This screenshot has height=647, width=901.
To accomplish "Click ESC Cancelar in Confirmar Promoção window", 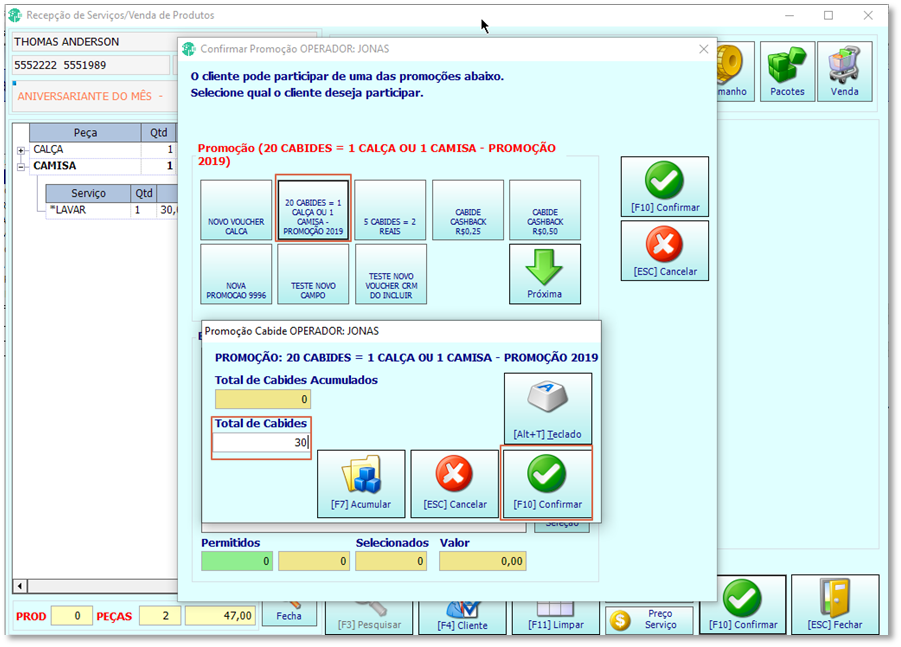I will coord(665,251).
